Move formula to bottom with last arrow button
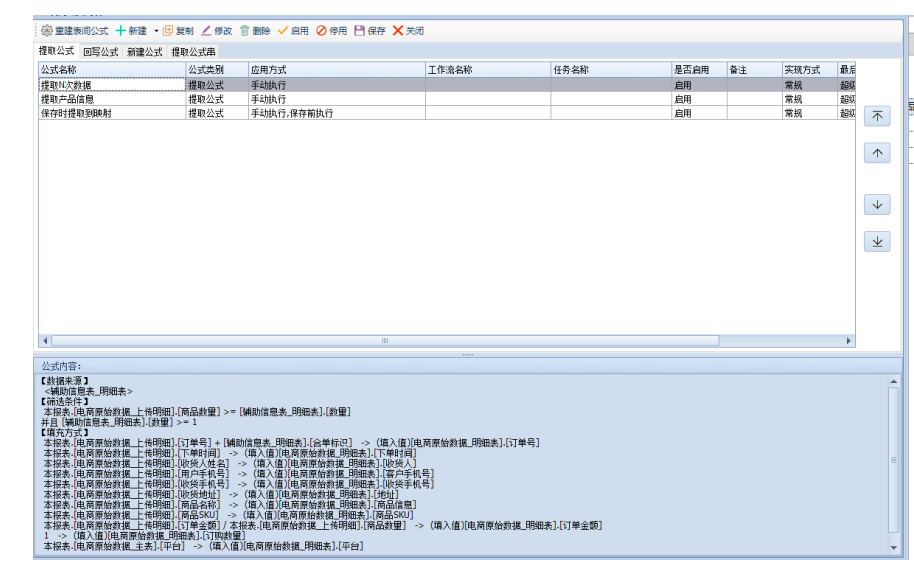 click(877, 242)
